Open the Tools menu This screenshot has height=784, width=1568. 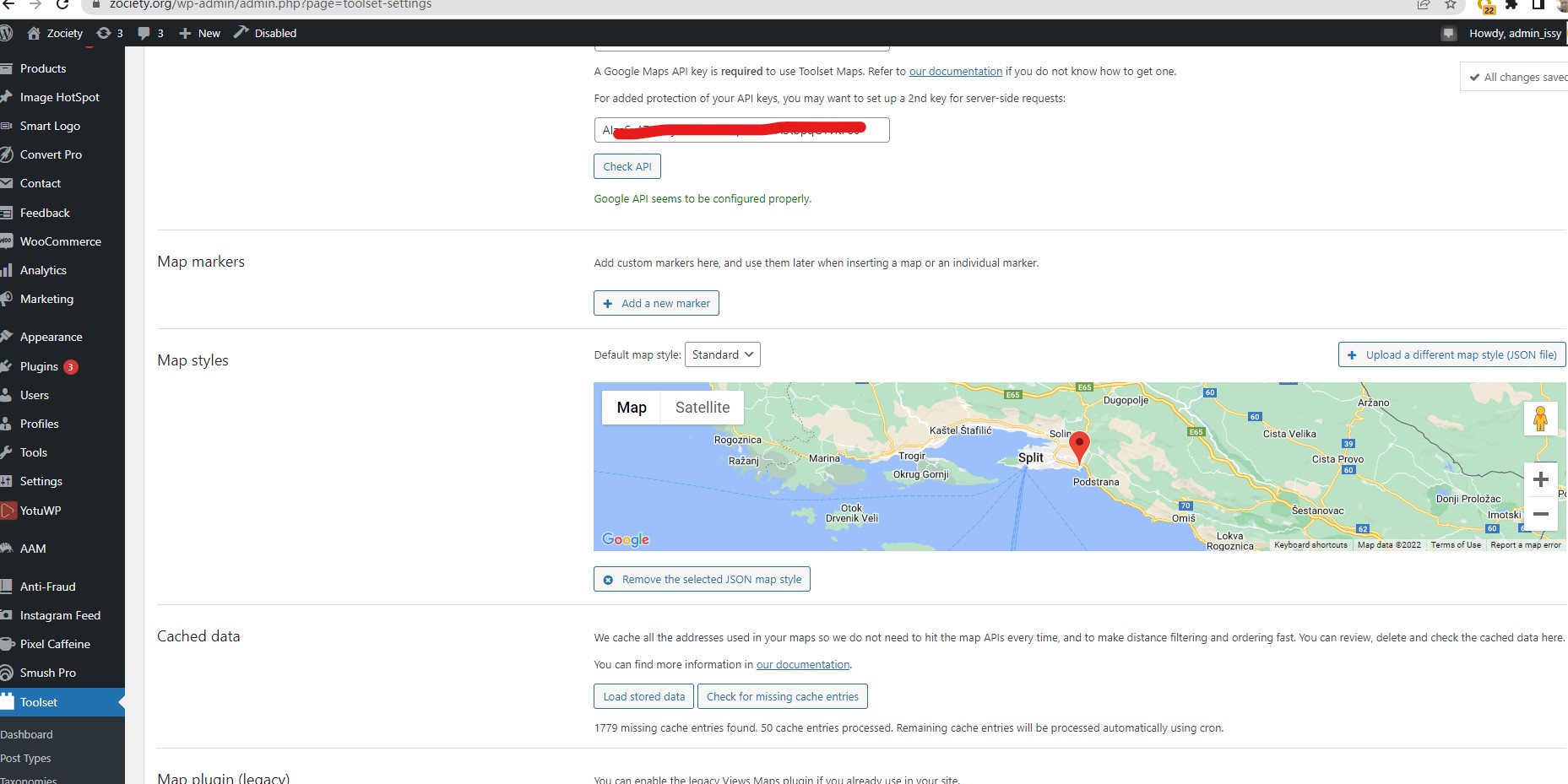[34, 452]
